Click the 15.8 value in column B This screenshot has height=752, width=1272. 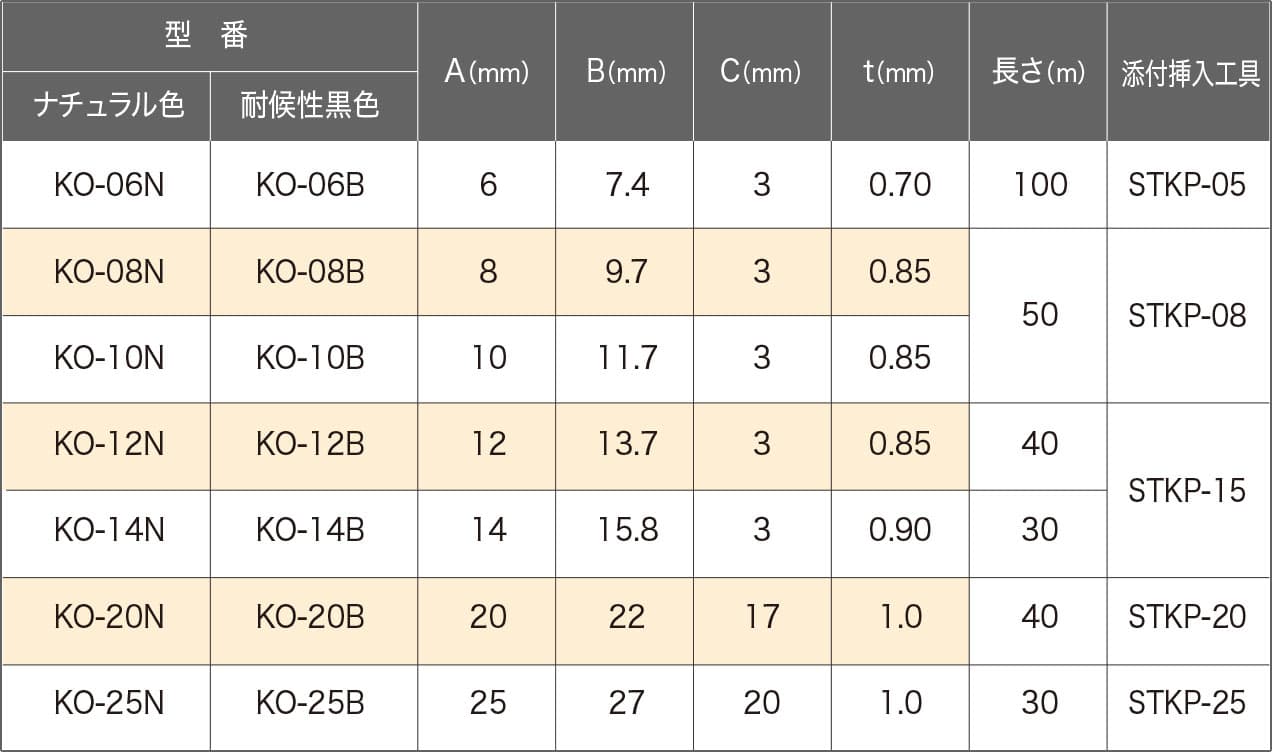626,530
